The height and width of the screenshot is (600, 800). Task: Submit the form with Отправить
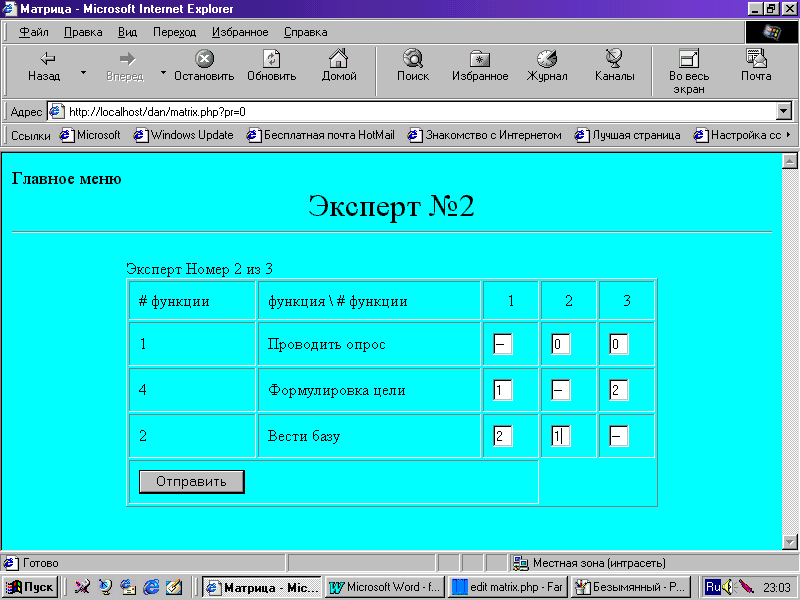click(192, 482)
